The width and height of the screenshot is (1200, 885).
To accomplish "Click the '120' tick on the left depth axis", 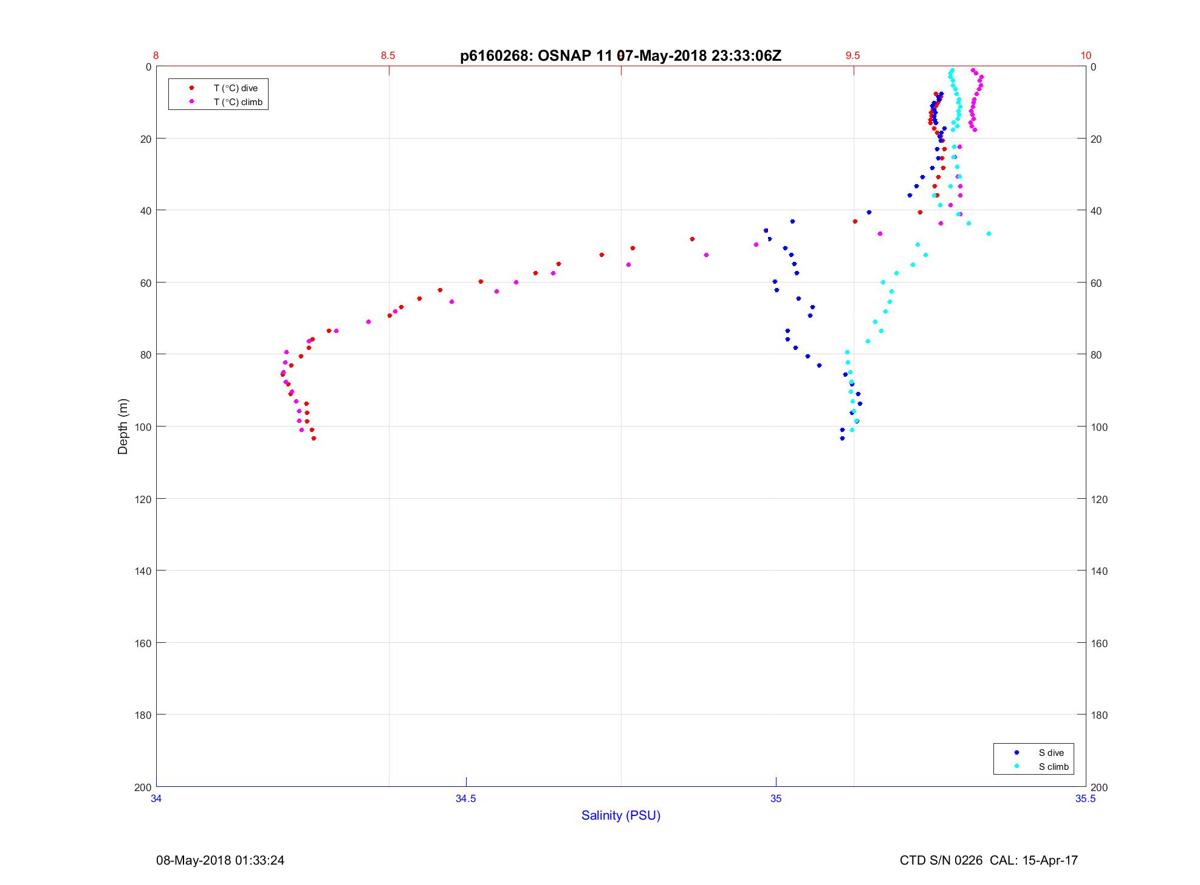I will tap(142, 499).
